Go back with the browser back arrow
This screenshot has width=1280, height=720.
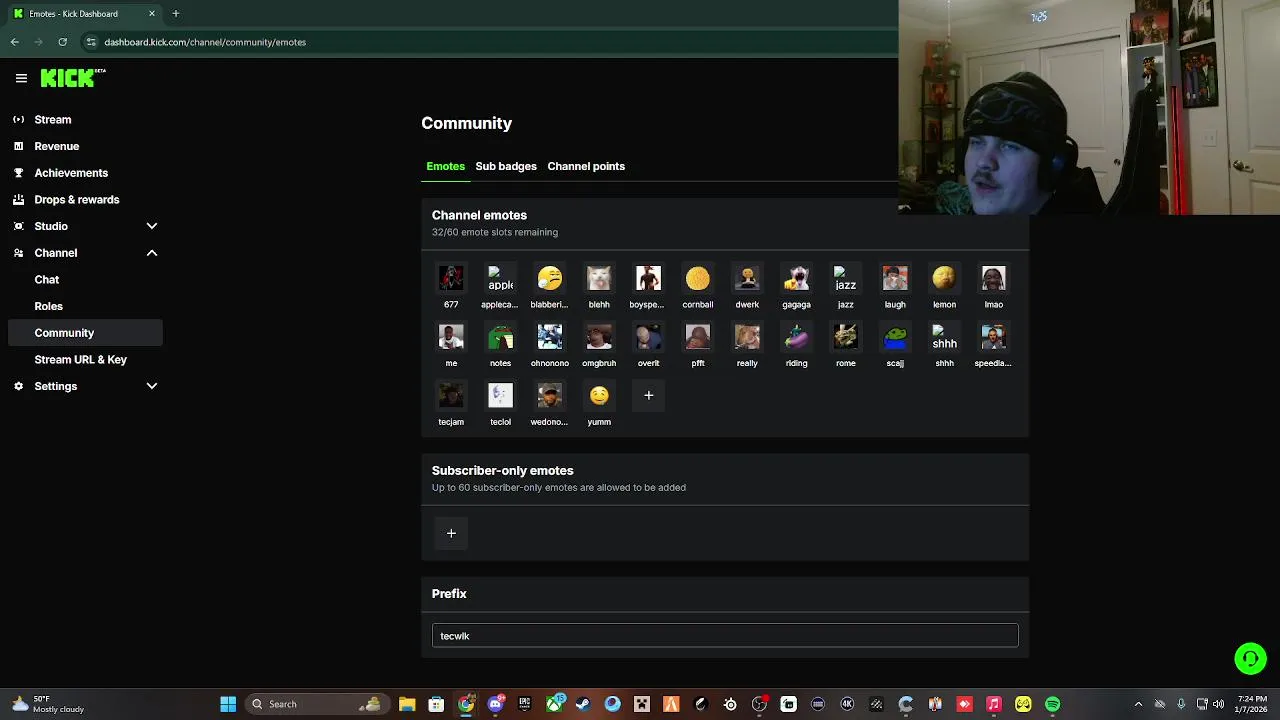(15, 42)
